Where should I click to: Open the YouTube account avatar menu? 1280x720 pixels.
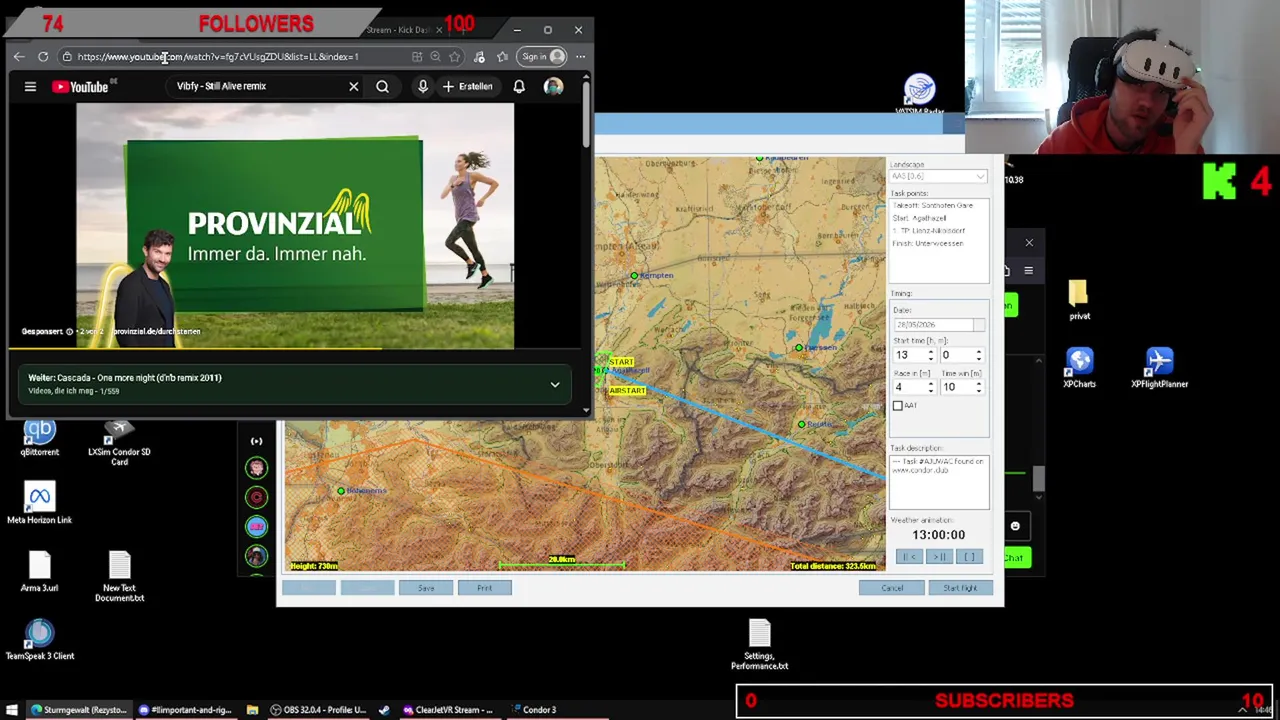(x=553, y=87)
